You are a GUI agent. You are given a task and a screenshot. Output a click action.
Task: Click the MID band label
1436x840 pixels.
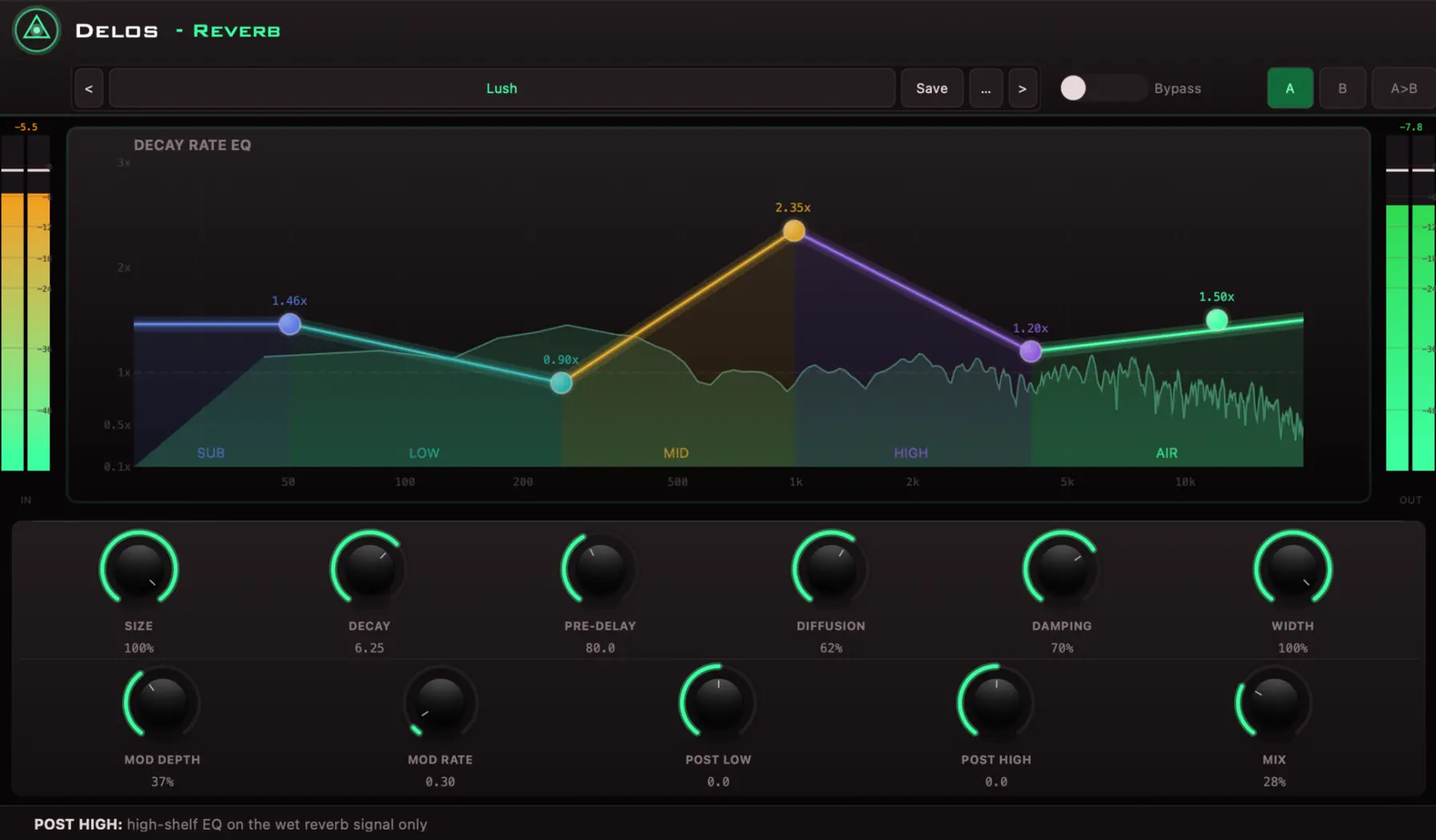click(676, 453)
